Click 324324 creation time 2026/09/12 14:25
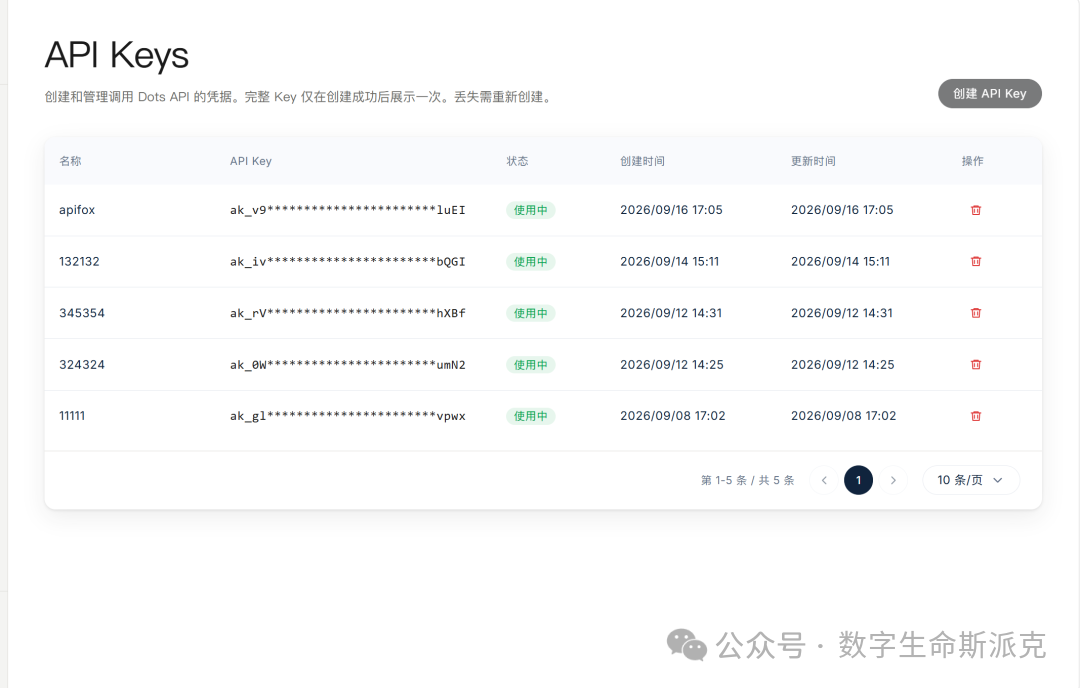 (672, 365)
